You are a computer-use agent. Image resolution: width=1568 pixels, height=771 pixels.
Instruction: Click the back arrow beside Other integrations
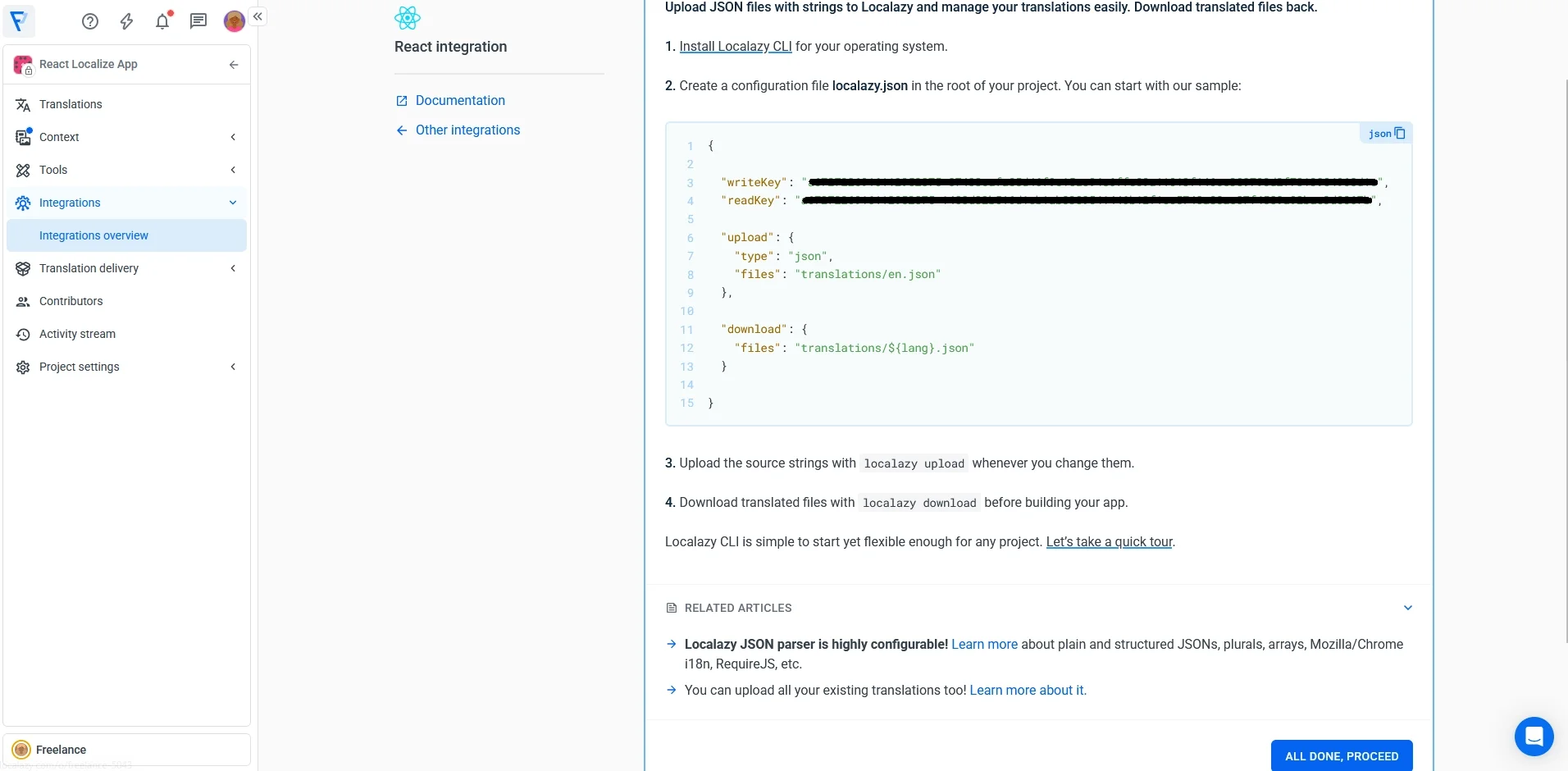(402, 130)
